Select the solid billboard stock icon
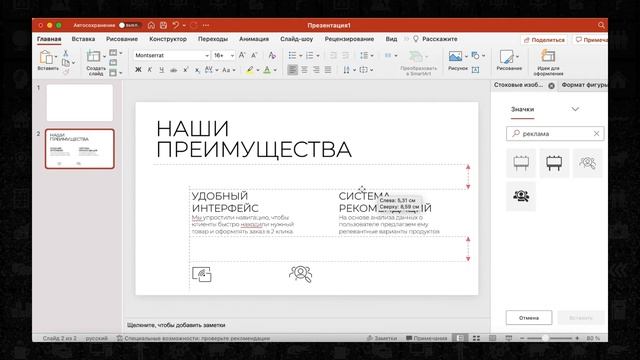Viewport: 640px width, 360px height. point(554,163)
